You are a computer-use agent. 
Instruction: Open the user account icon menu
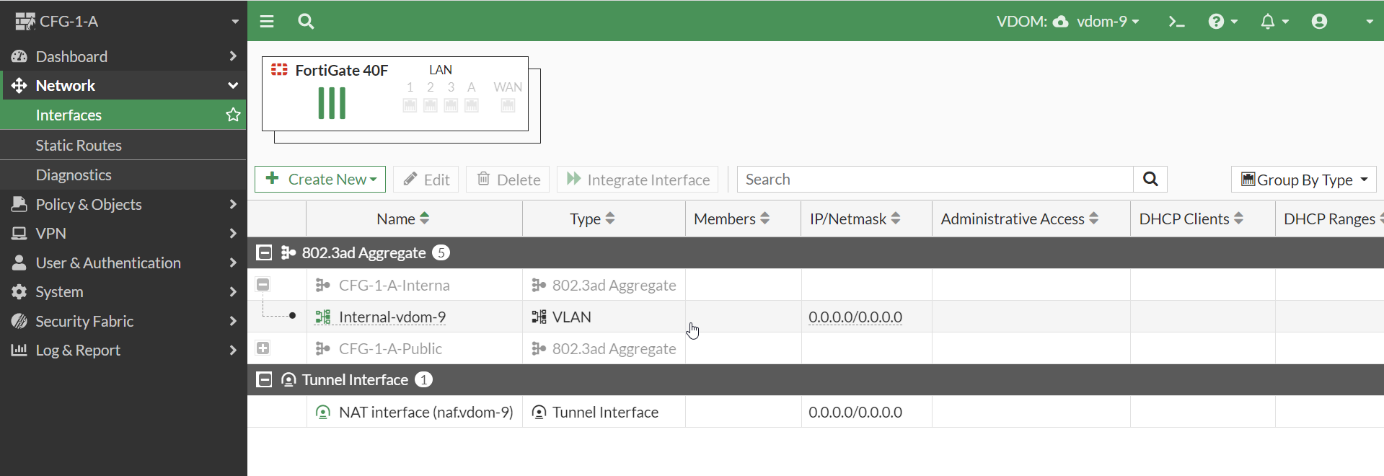1319,21
